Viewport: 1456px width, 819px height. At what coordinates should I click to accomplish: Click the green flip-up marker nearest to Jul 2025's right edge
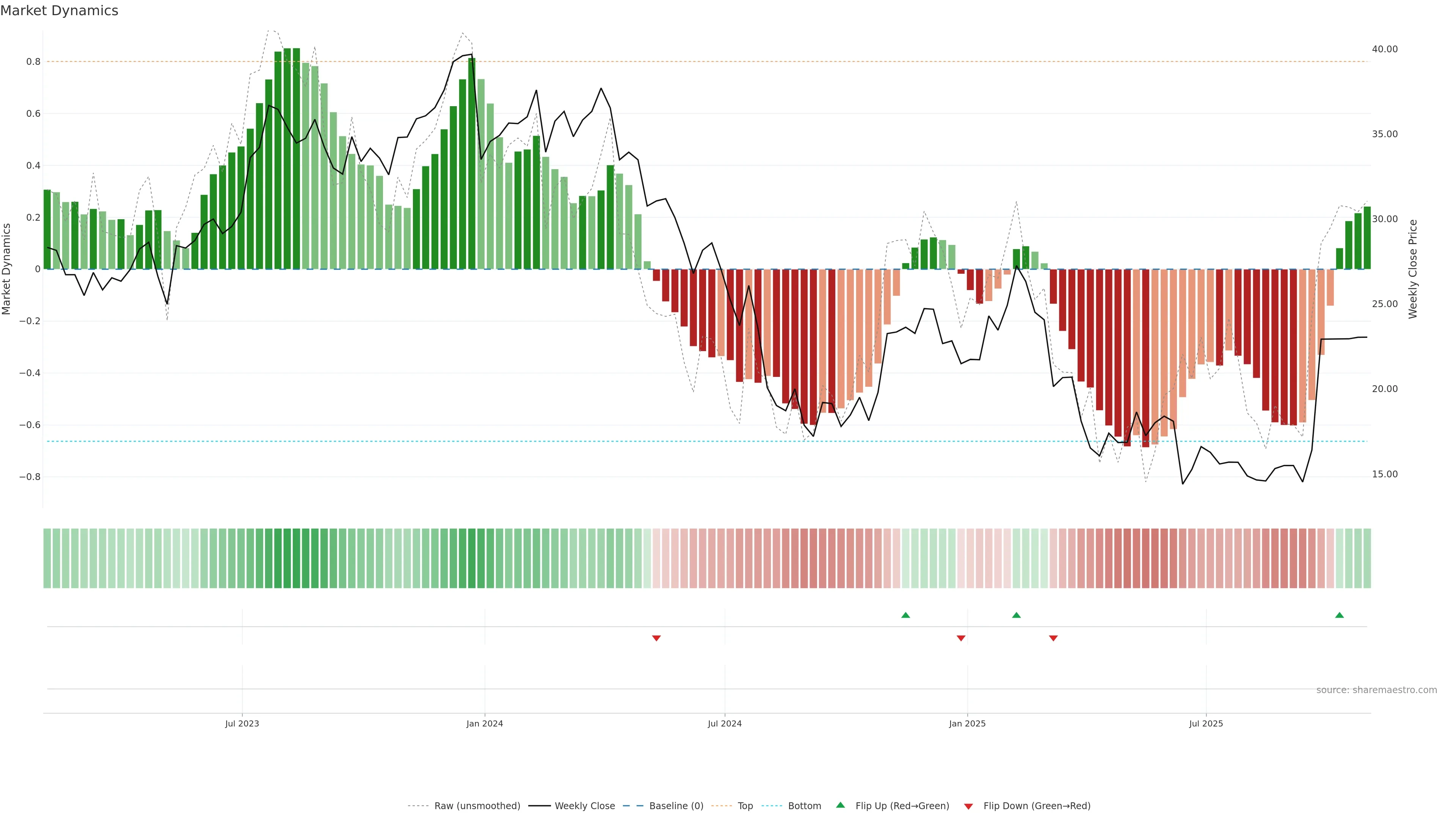click(1339, 615)
